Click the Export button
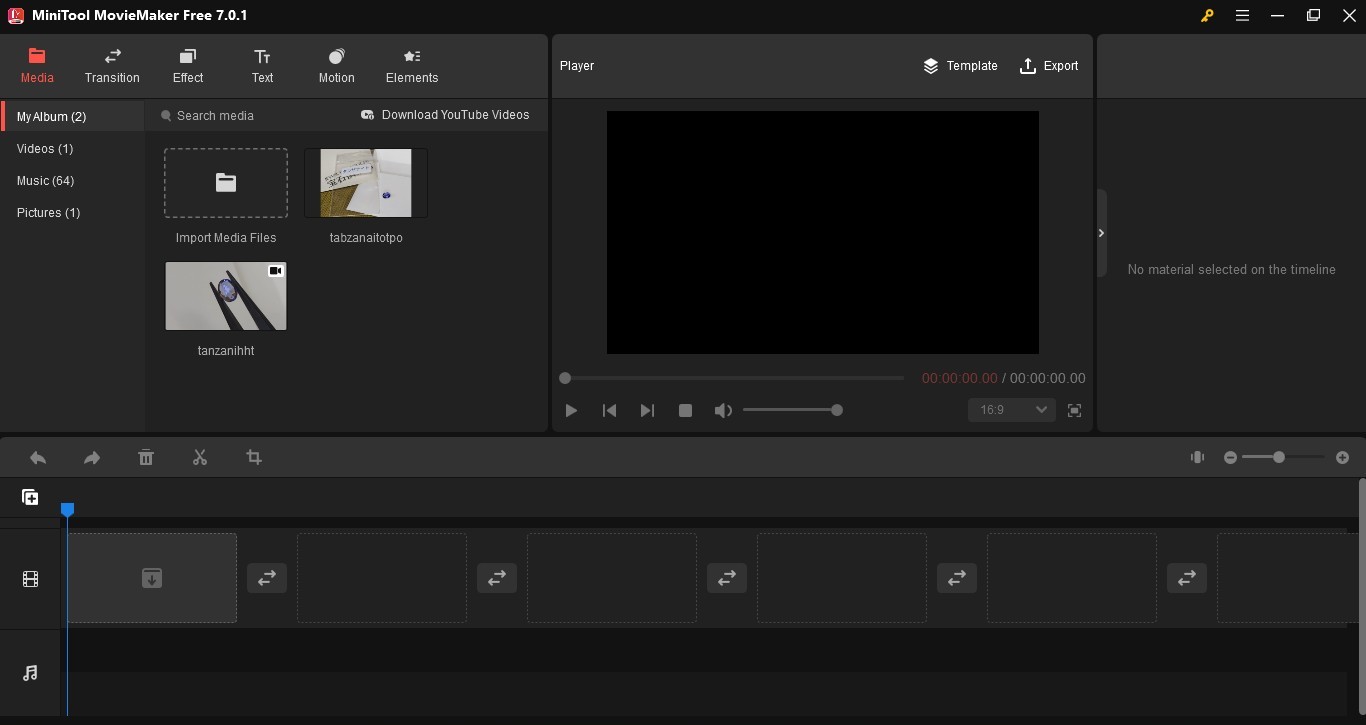Viewport: 1366px width, 725px height. (x=1048, y=66)
